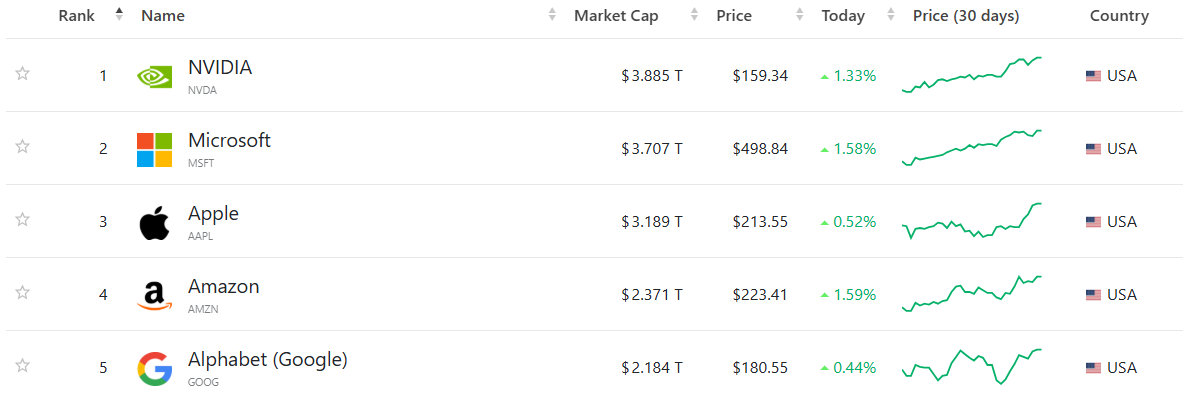
Task: Open the Microsoft company link
Action: 229,140
